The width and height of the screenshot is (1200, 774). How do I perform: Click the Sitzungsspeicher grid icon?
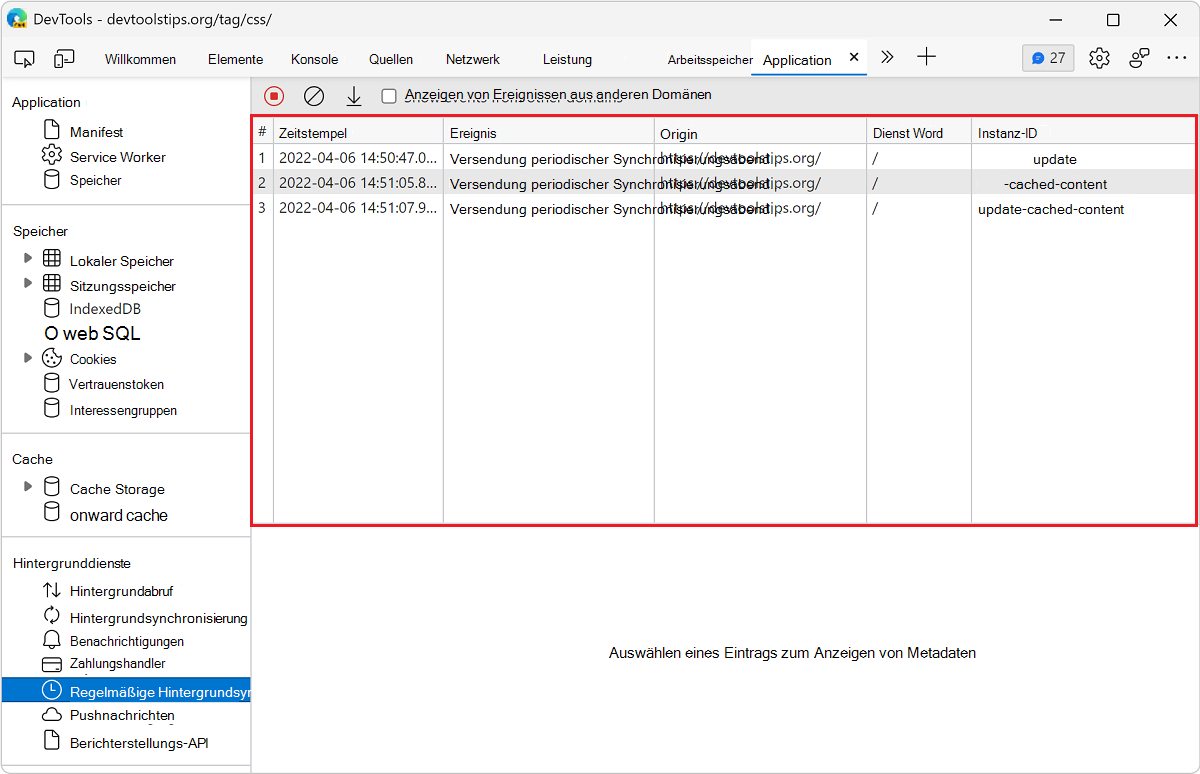(52, 284)
